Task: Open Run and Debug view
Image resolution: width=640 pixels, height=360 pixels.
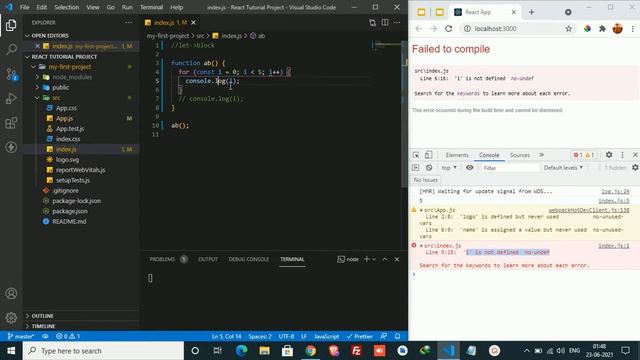Action: (11, 98)
